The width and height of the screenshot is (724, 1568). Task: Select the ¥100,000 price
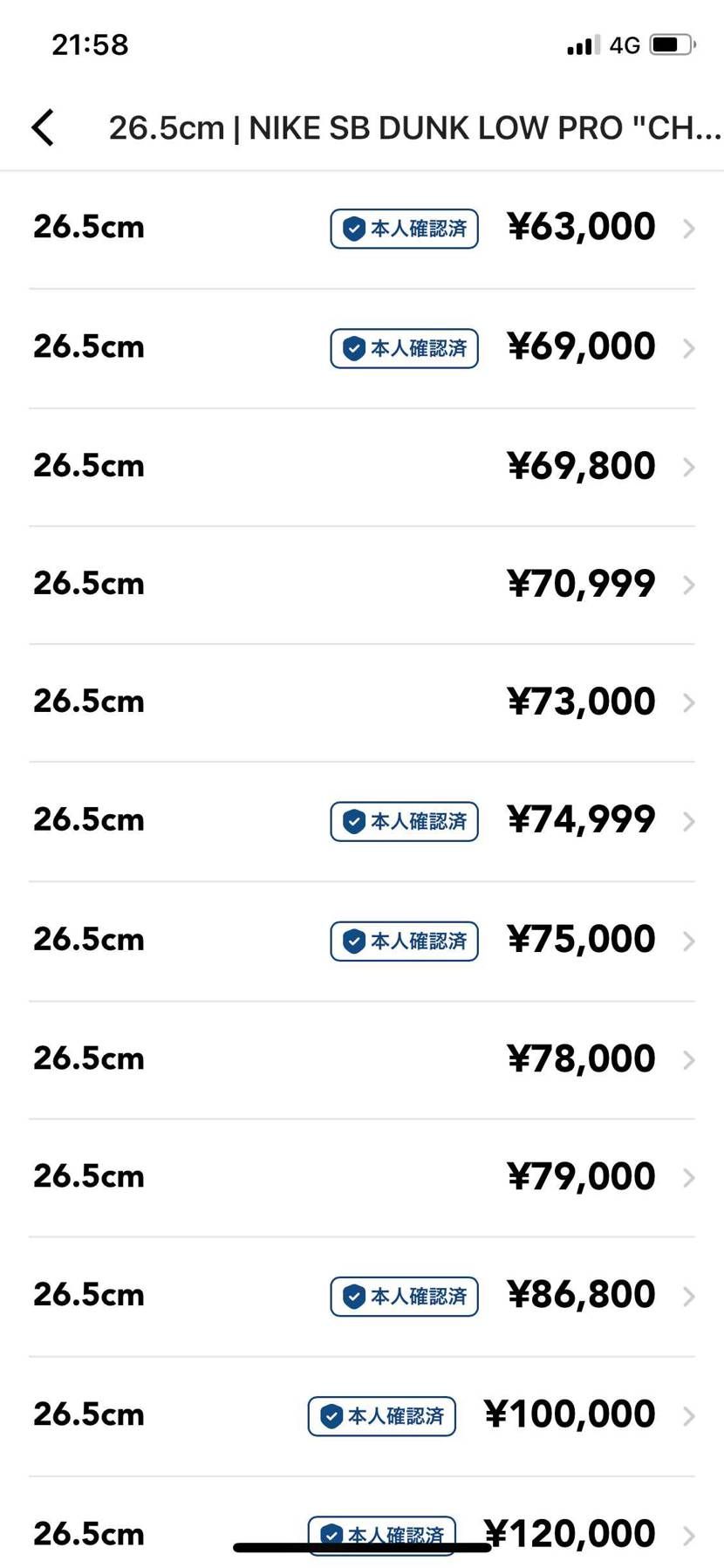(570, 1414)
